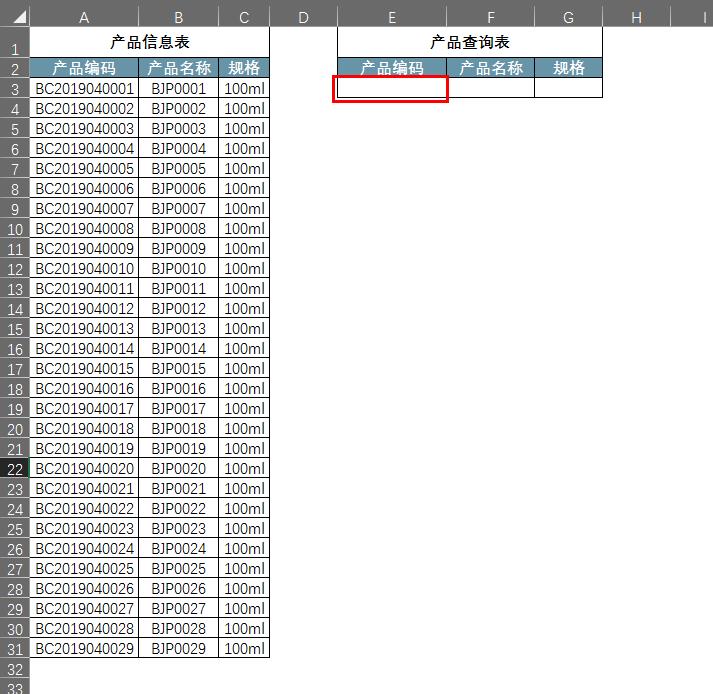The width and height of the screenshot is (713, 694).
Task: Select row 1 header
Action: tap(15, 42)
